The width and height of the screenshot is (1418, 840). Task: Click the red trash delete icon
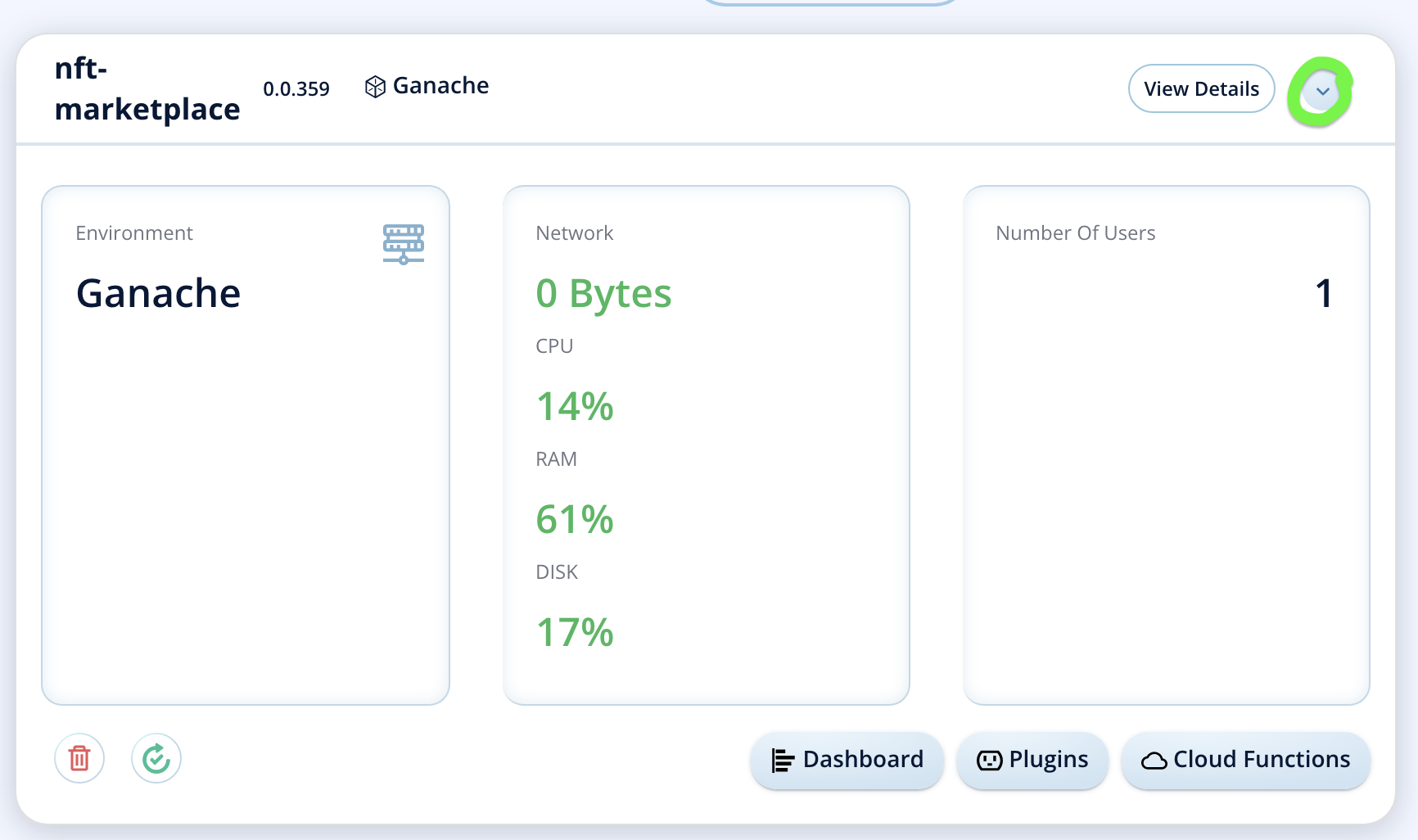pos(79,758)
